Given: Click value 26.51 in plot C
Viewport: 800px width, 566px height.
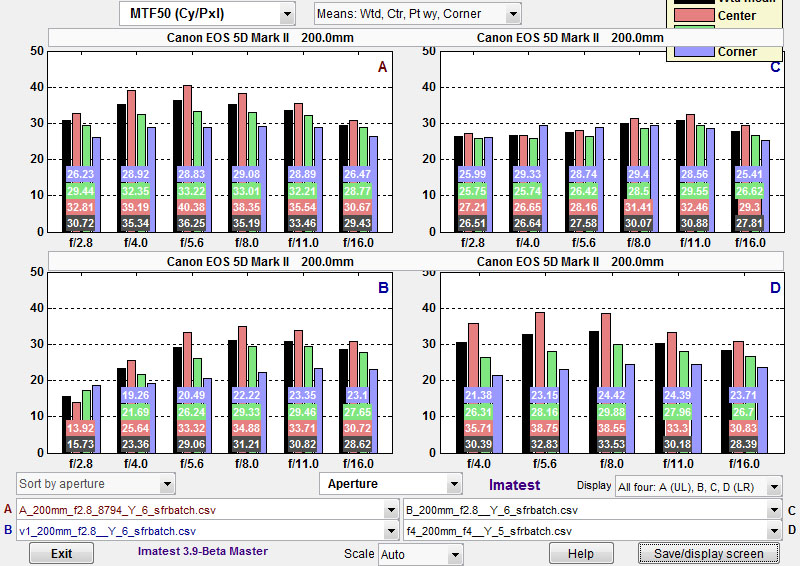Looking at the screenshot, I should [x=472, y=224].
